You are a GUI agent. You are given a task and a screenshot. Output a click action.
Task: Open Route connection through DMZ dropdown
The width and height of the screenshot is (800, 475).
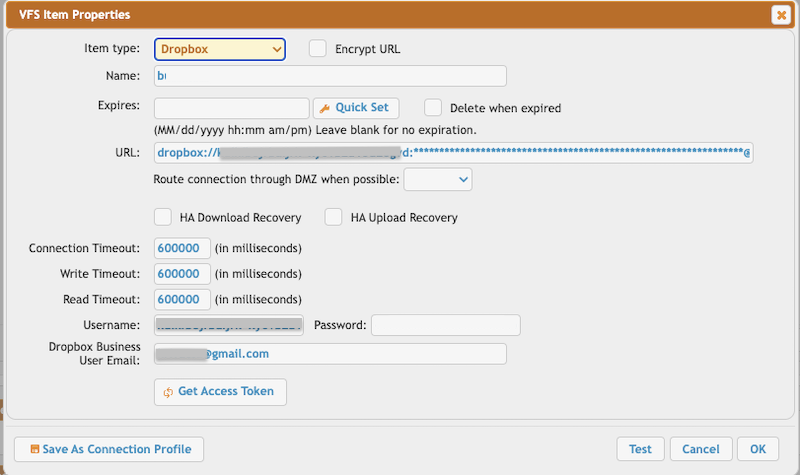(438, 180)
